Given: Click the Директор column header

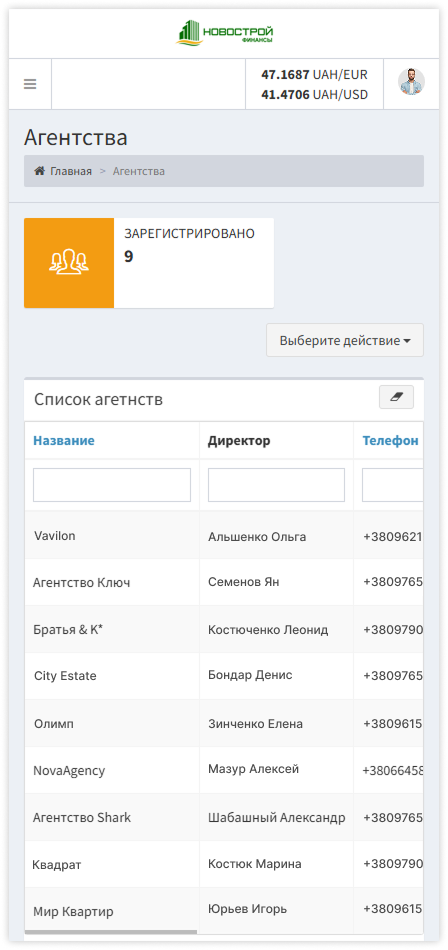Looking at the screenshot, I should point(239,440).
